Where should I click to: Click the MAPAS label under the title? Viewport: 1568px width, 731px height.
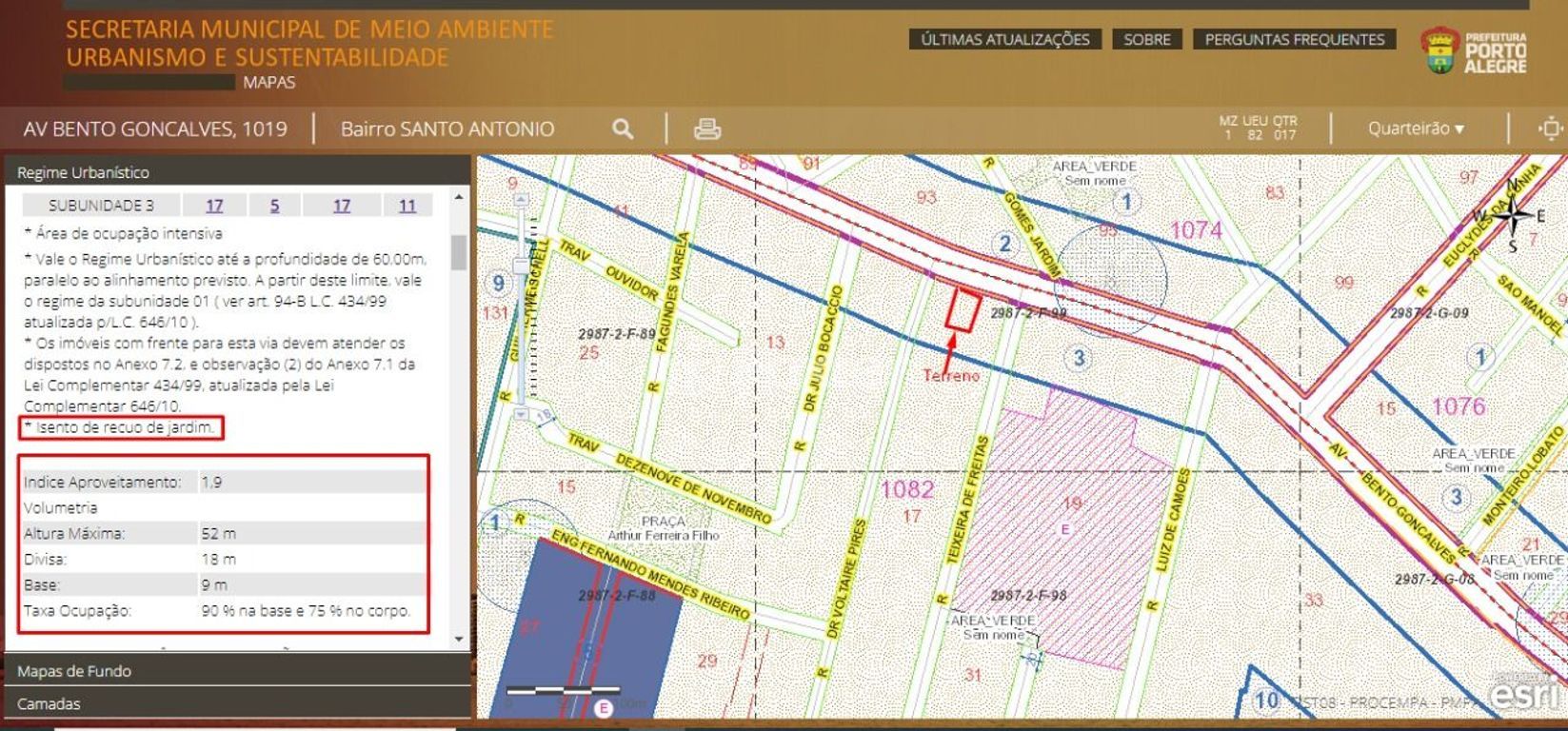[269, 83]
